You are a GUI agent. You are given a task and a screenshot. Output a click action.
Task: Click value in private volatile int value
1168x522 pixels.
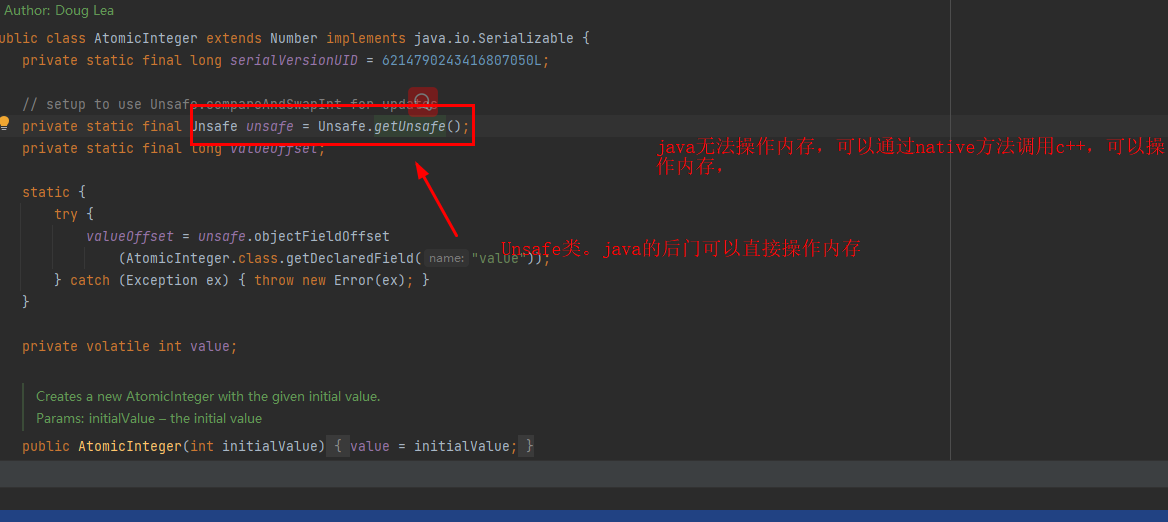coord(210,346)
